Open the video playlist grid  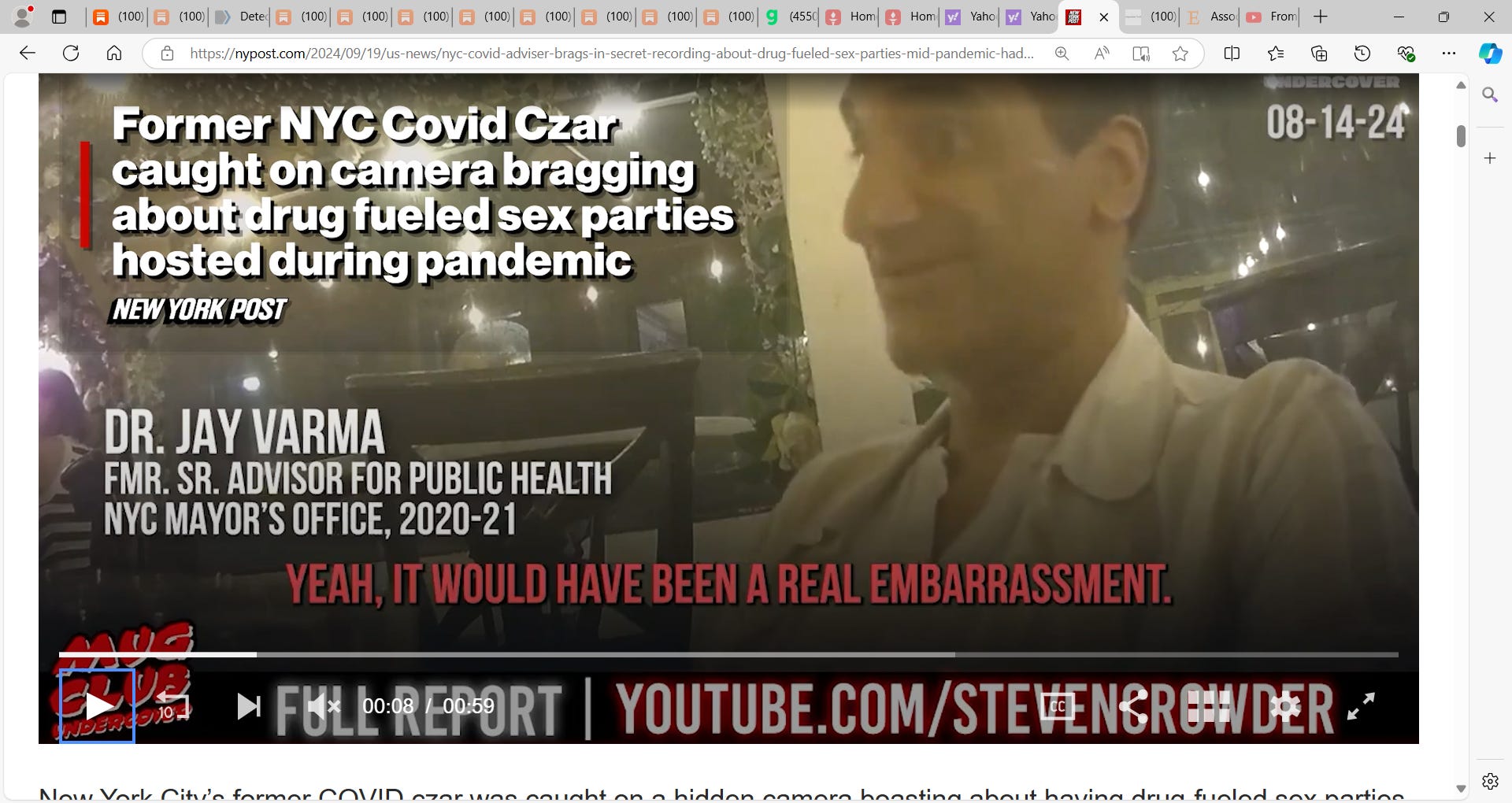pyautogui.click(x=1208, y=706)
